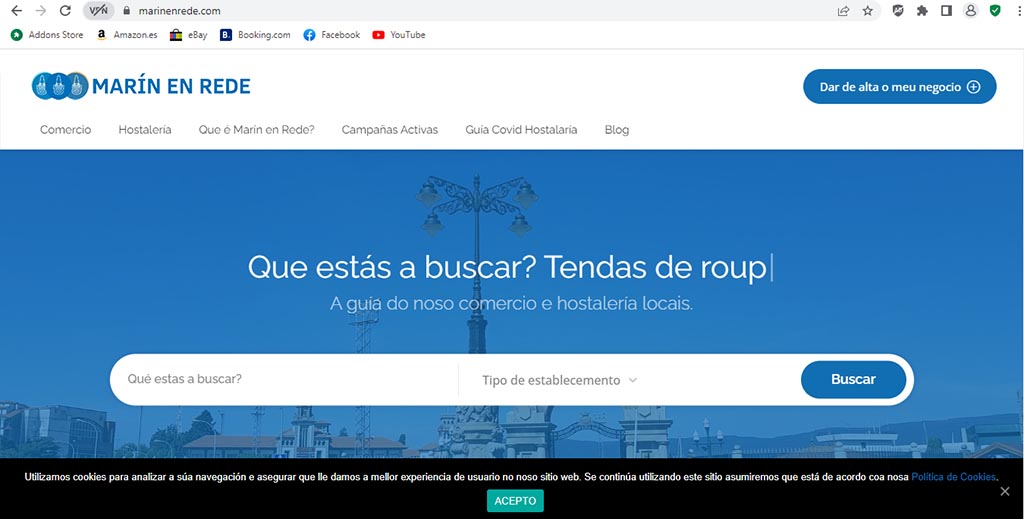Expand the Tipo de establecemento dropdown

tap(560, 380)
